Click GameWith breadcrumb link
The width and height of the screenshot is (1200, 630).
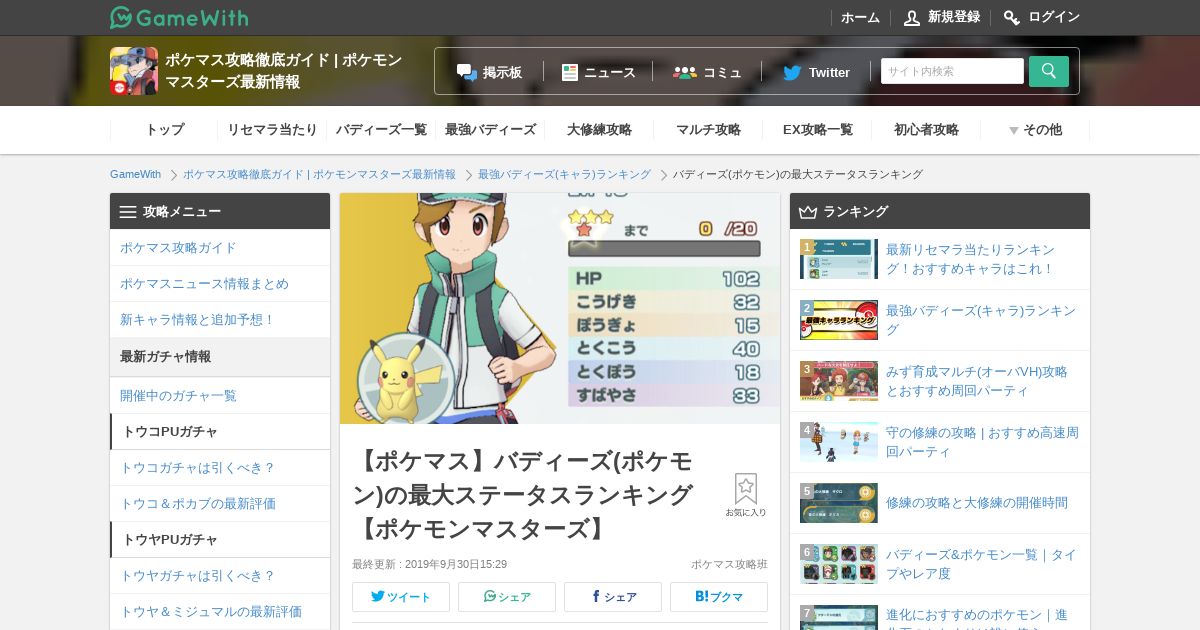click(135, 174)
